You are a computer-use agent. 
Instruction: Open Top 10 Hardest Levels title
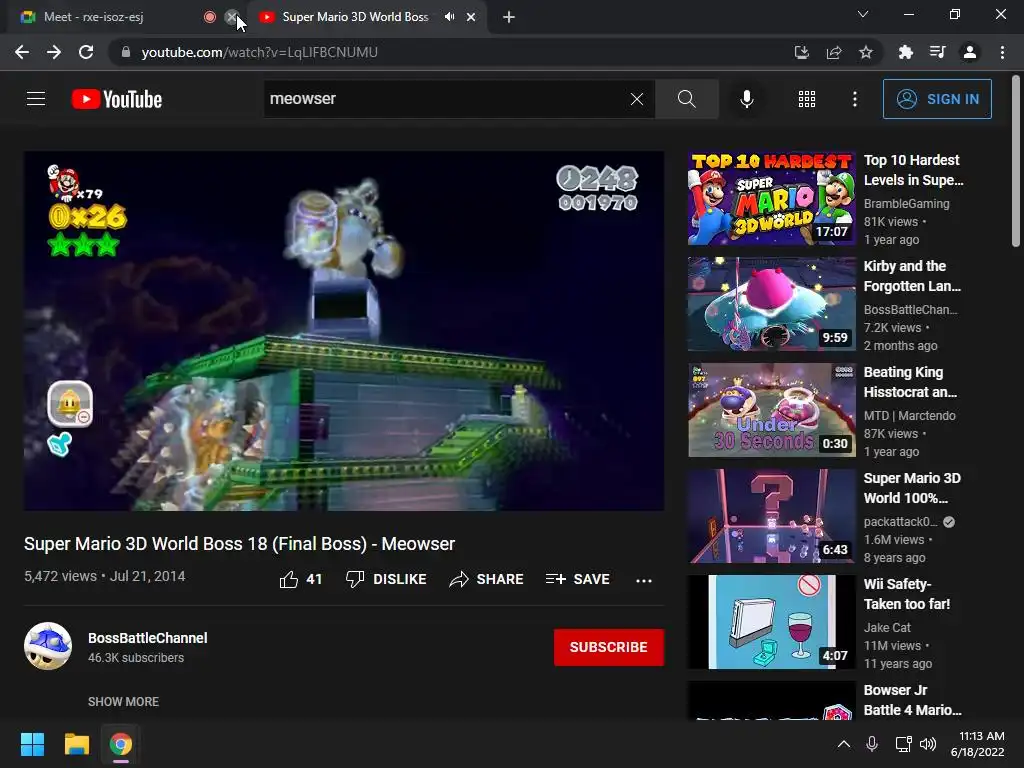(x=913, y=170)
